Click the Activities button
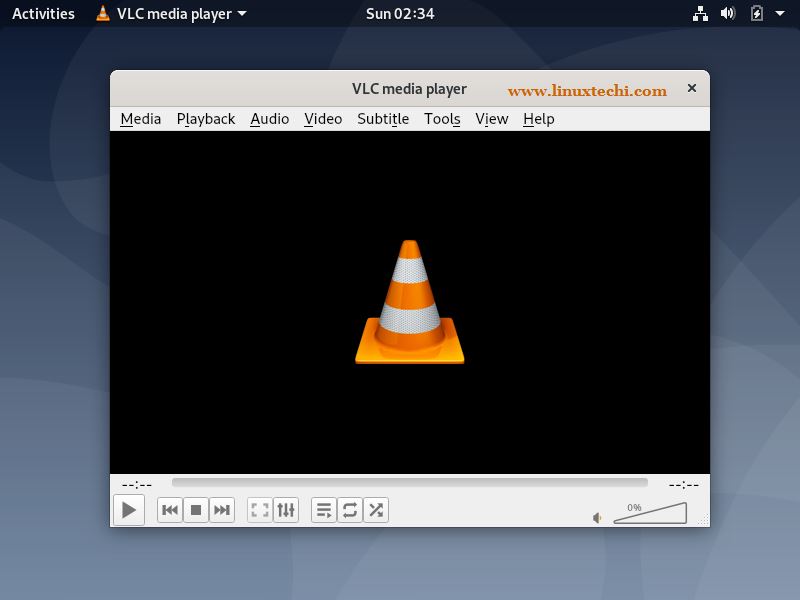800x600 pixels. [43, 14]
